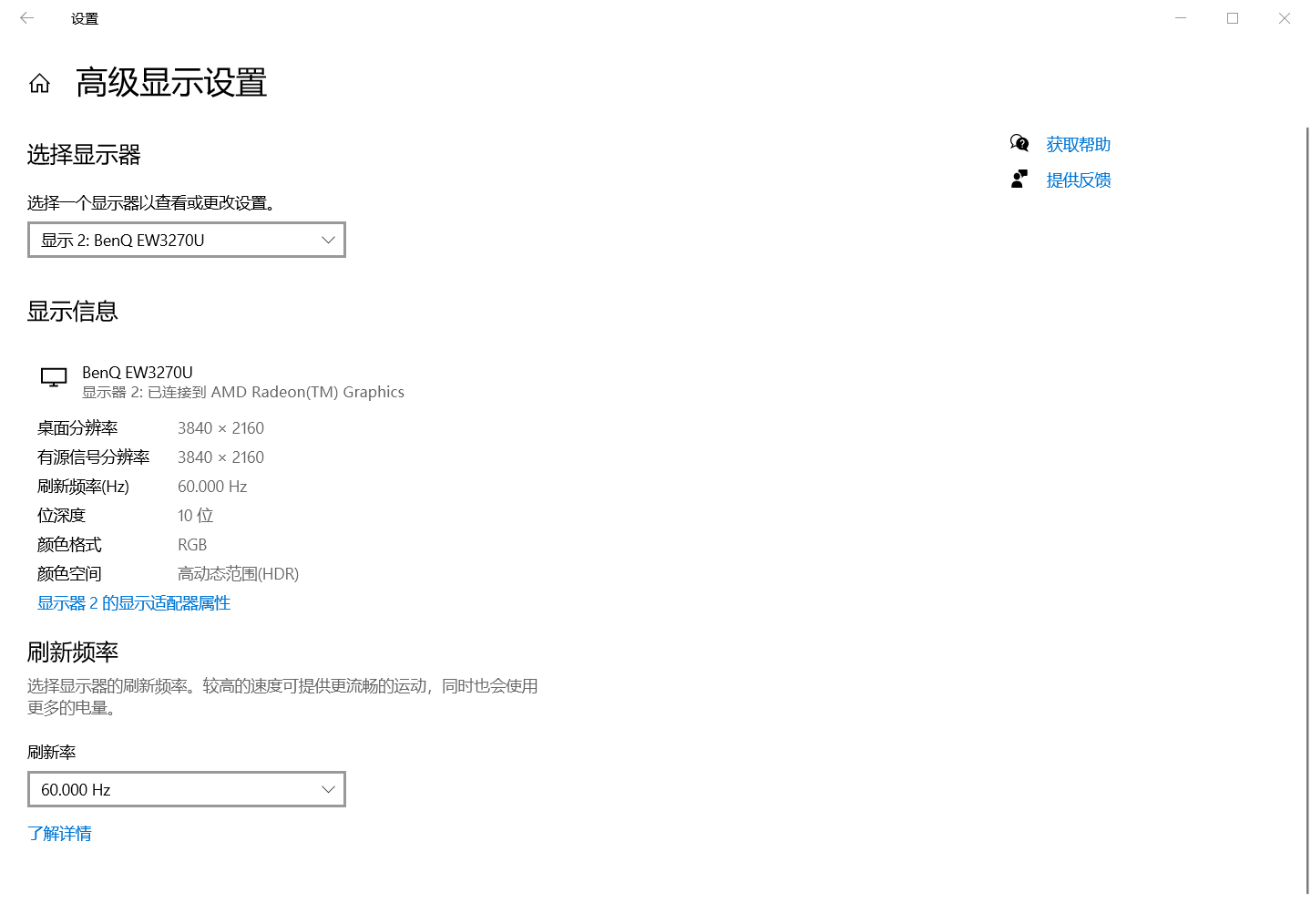Viewport: 1311px width, 924px height.
Task: Open 显示器 2 的显示适配器属性 link
Action: point(134,603)
